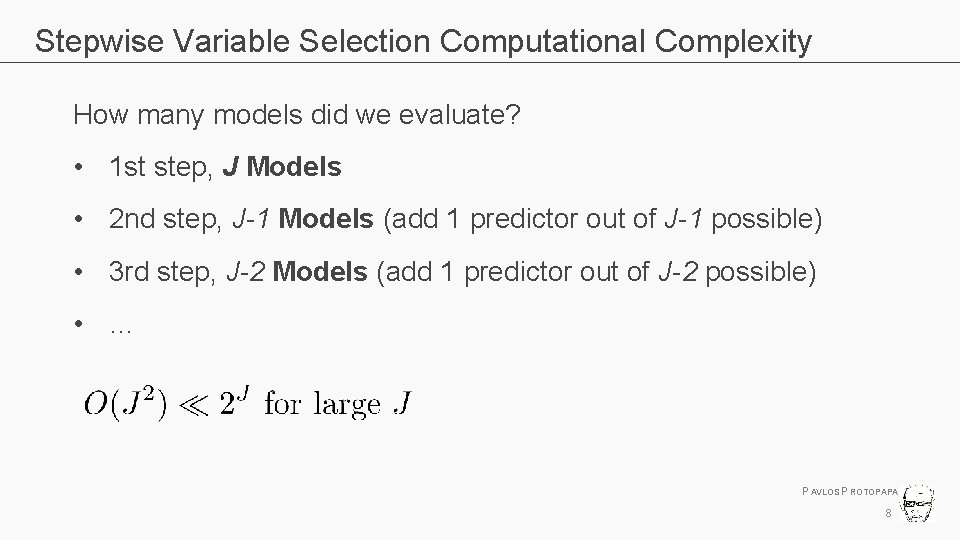Select the 'for large J' formula text
The width and height of the screenshot is (960, 540).
point(337,403)
